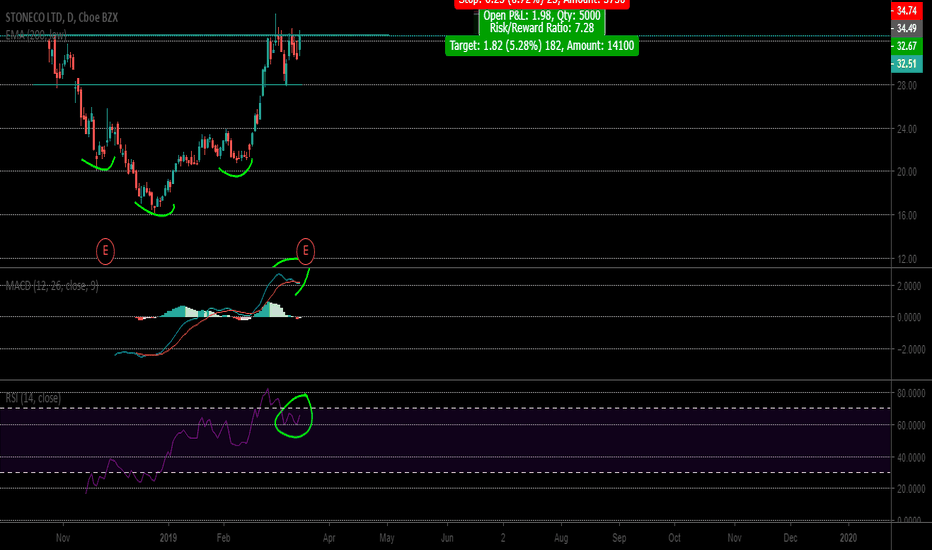Click the RSI 60.0000 axis value
This screenshot has width=932, height=550.
click(x=911, y=425)
